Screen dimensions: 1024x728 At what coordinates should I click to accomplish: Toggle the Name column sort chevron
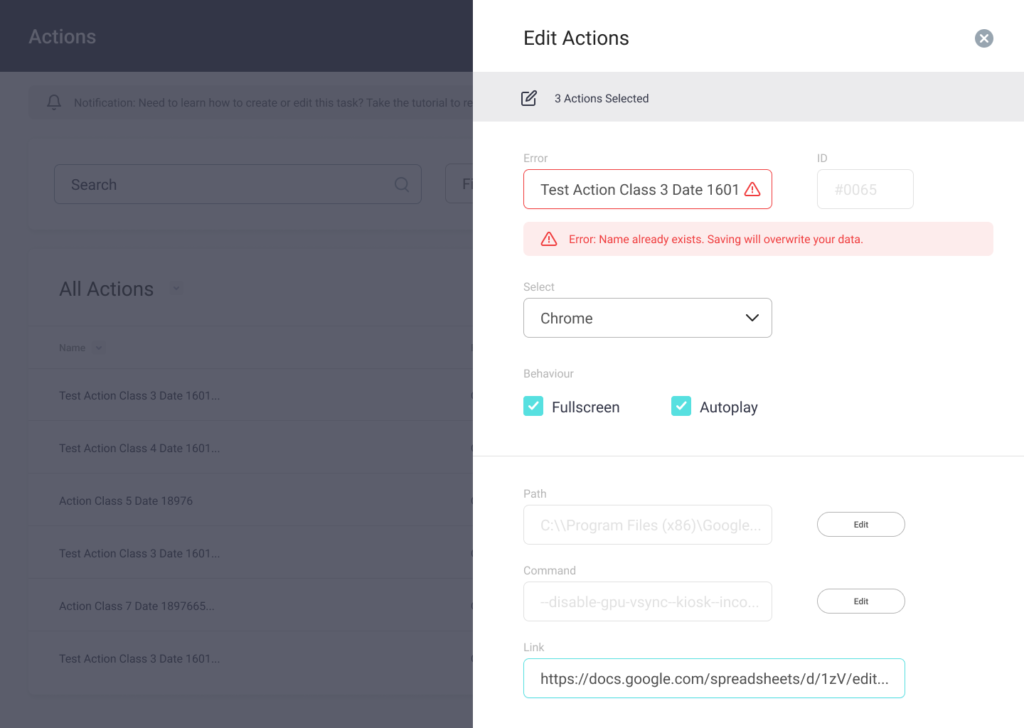(99, 348)
